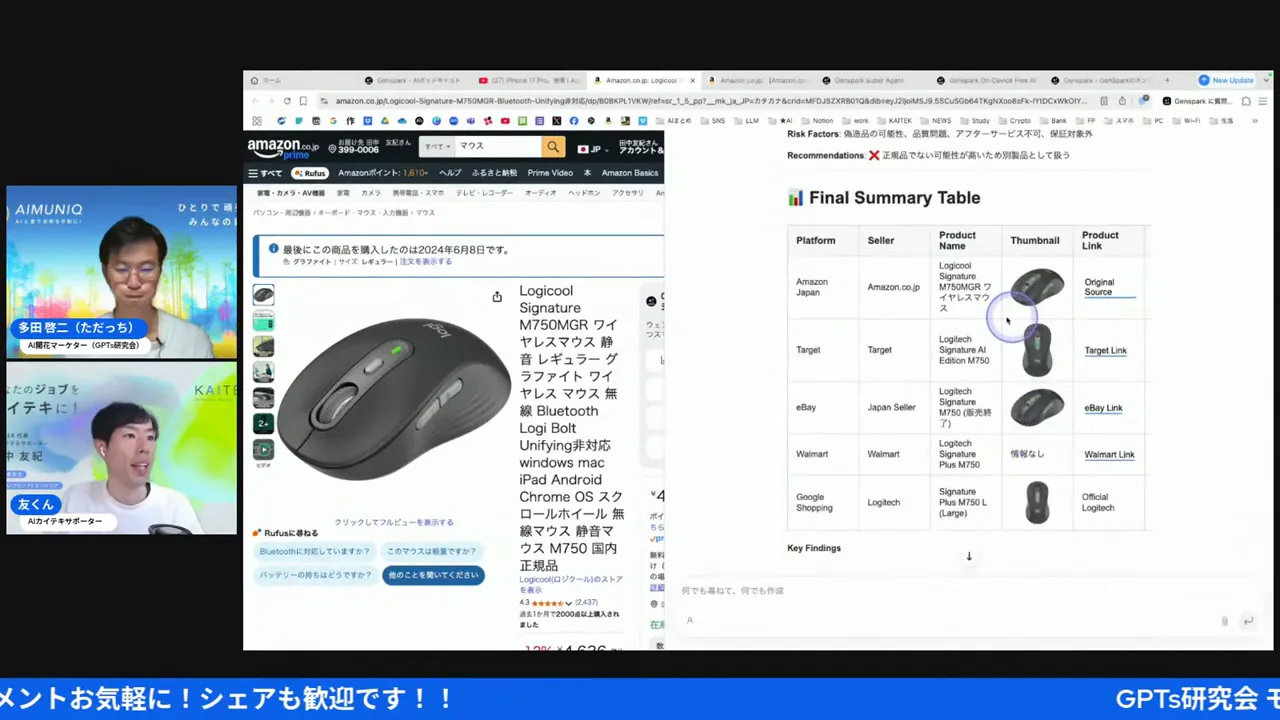Follow the Target Link in the table
This screenshot has height=720, width=1280.
click(1105, 350)
